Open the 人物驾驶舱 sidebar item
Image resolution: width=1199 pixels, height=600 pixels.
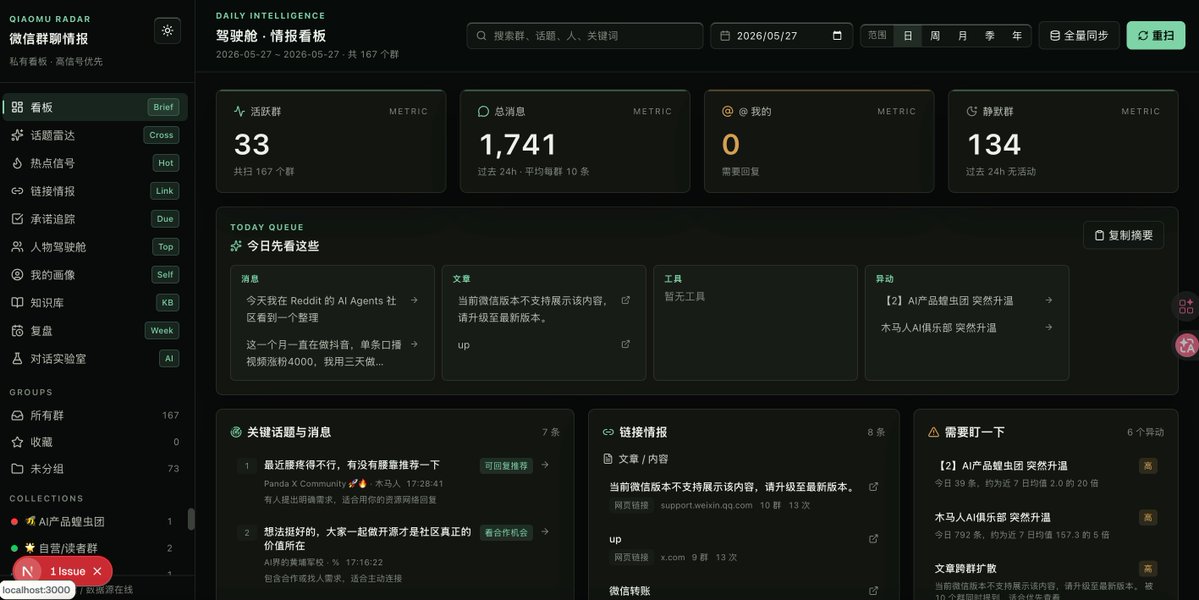click(96, 247)
